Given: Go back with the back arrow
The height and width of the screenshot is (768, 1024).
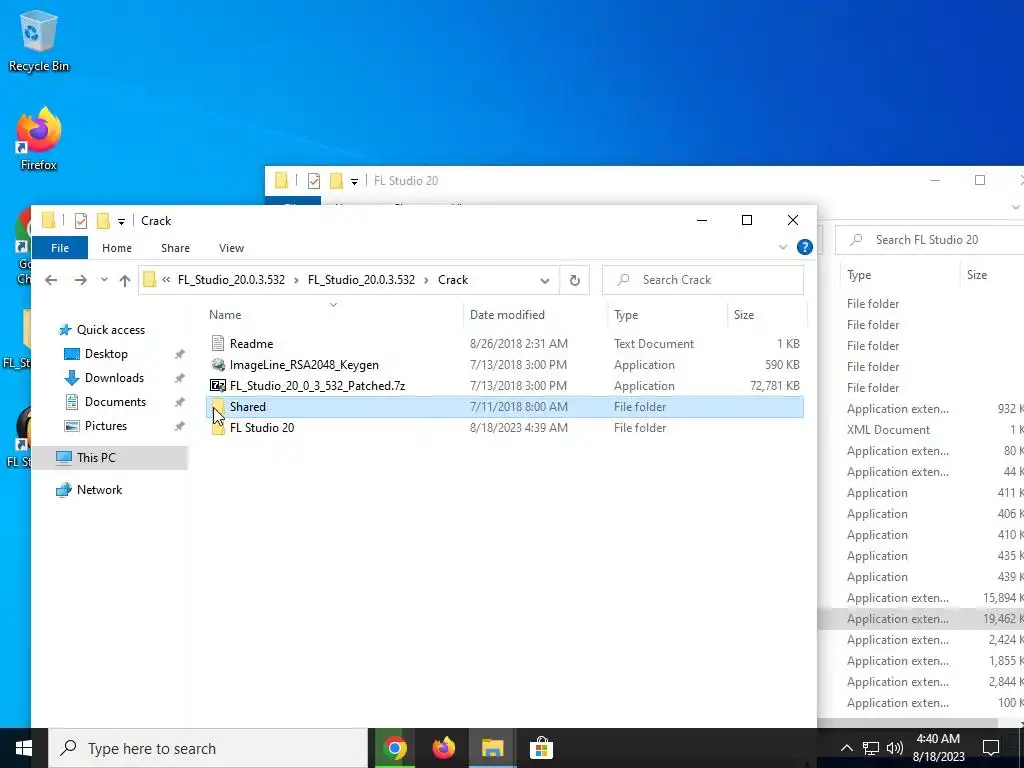Looking at the screenshot, I should (51, 280).
